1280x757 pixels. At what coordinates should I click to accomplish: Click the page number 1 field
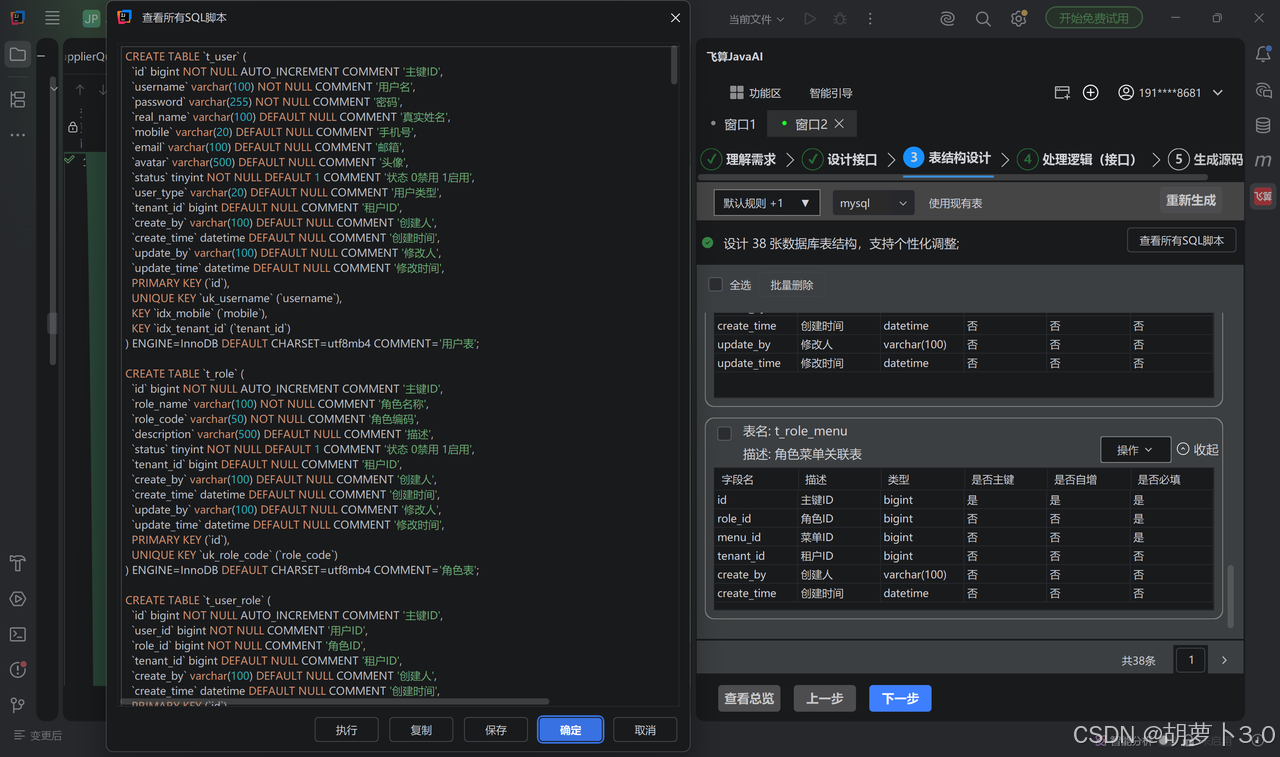pos(1190,660)
